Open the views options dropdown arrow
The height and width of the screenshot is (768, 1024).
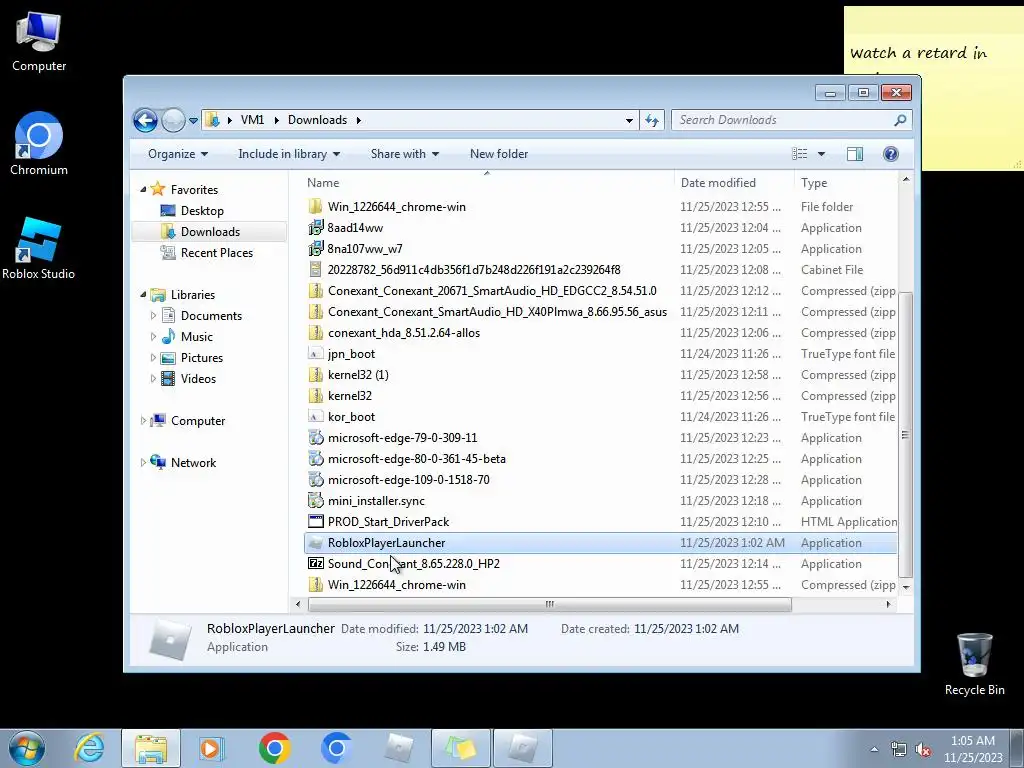(x=822, y=154)
